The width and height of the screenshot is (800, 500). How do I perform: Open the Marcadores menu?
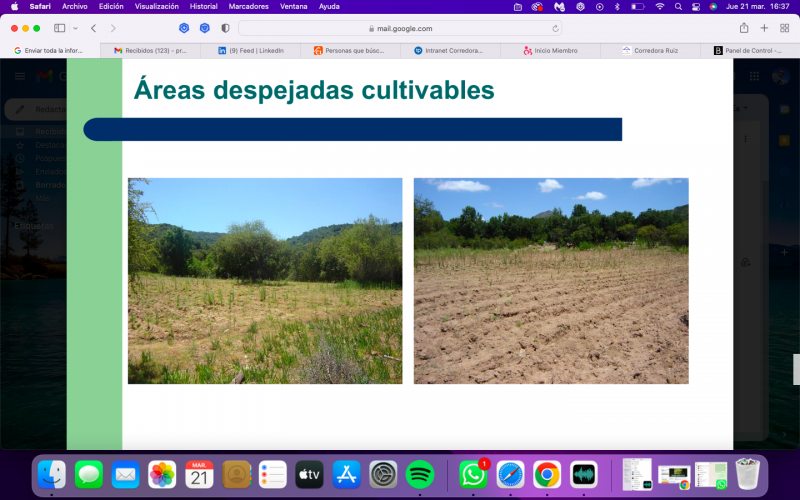coord(248,7)
